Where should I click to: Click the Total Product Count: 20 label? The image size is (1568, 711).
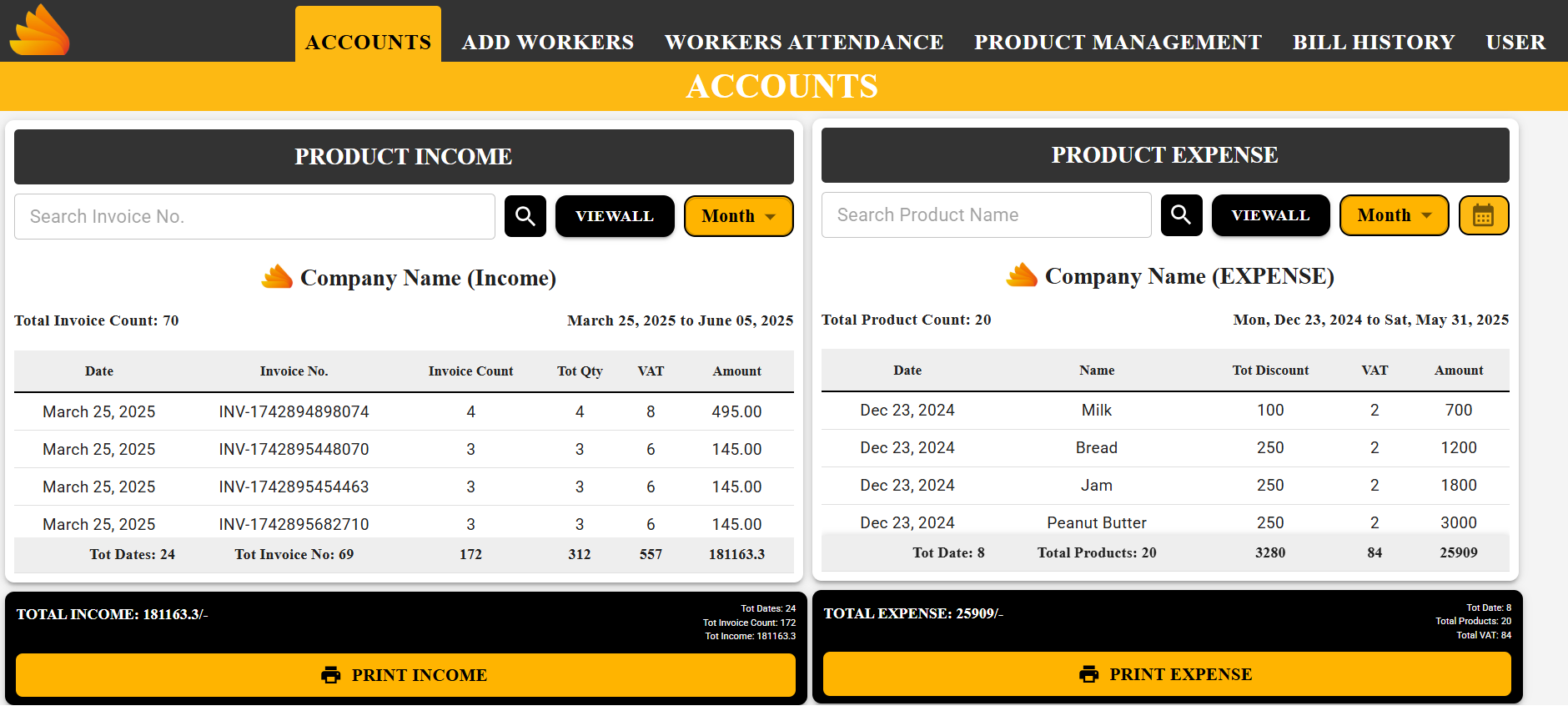pos(907,320)
